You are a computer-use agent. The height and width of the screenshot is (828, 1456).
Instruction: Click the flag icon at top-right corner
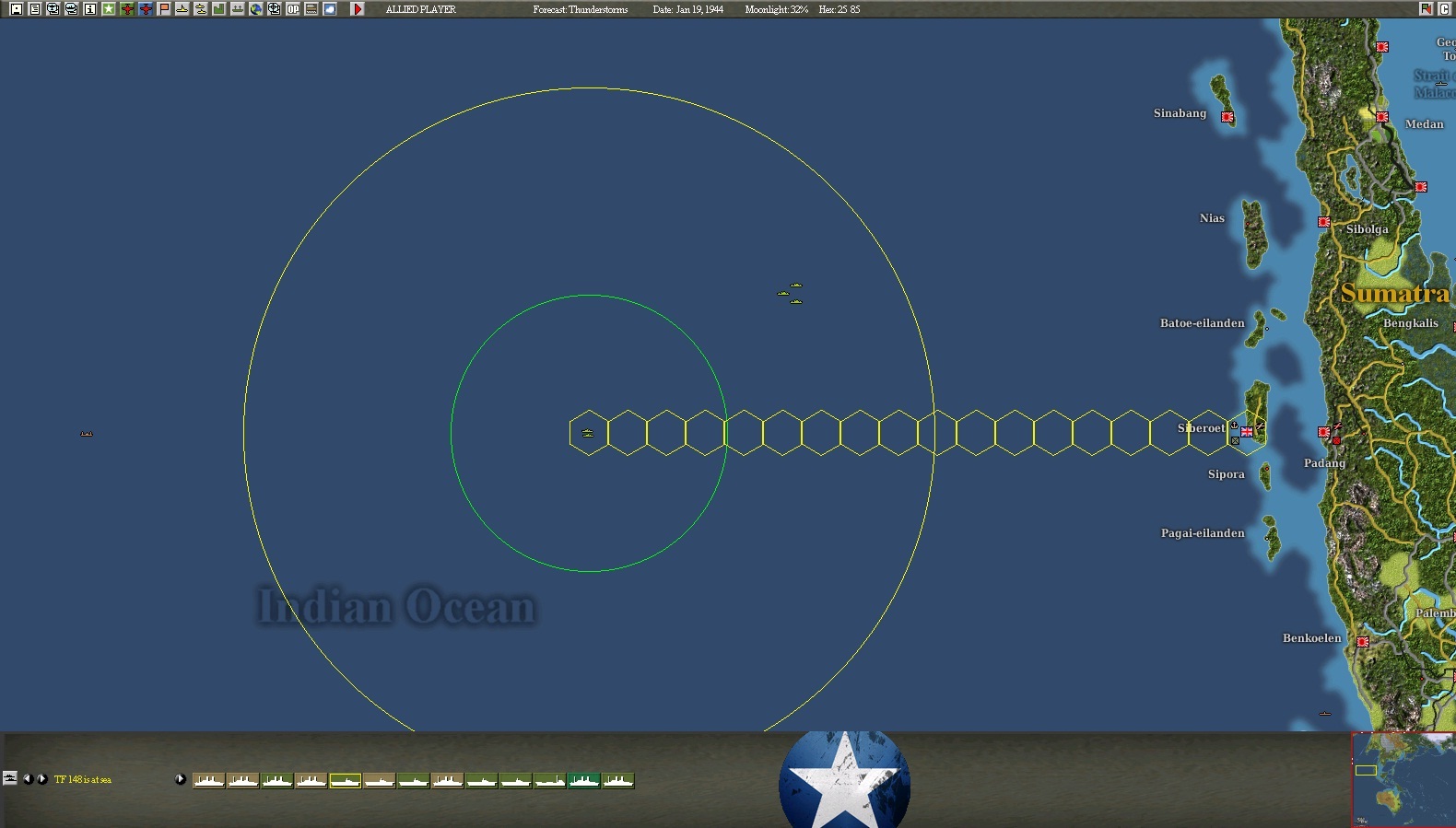coord(1427,9)
